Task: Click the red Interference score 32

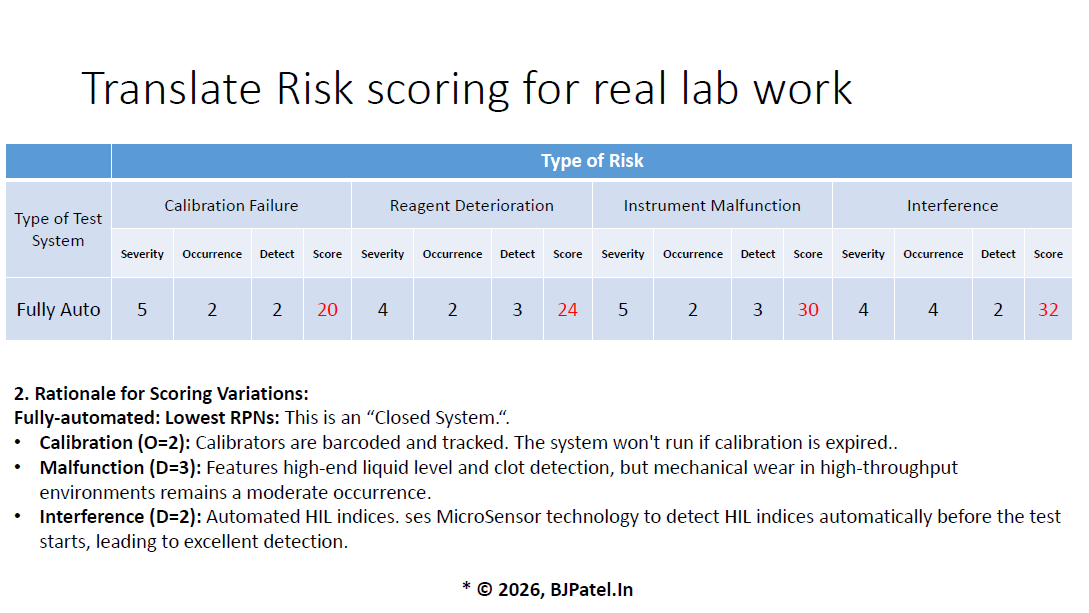Action: click(1048, 310)
